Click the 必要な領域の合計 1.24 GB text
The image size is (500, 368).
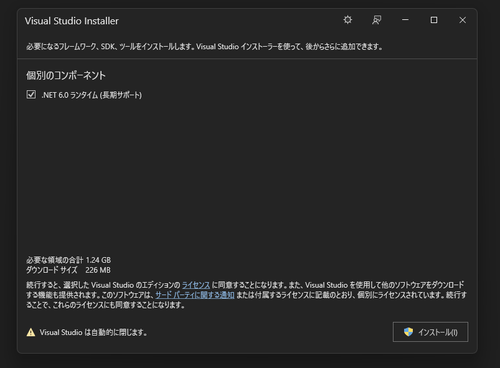(x=68, y=260)
